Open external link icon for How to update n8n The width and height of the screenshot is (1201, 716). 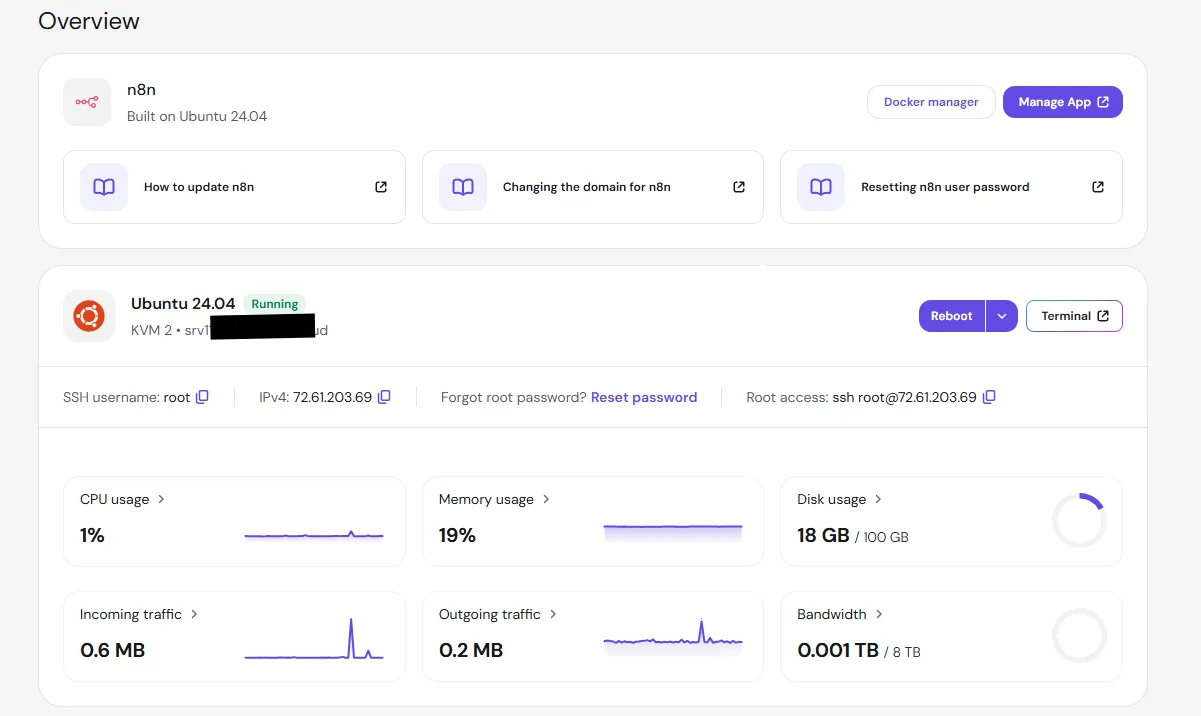point(381,187)
